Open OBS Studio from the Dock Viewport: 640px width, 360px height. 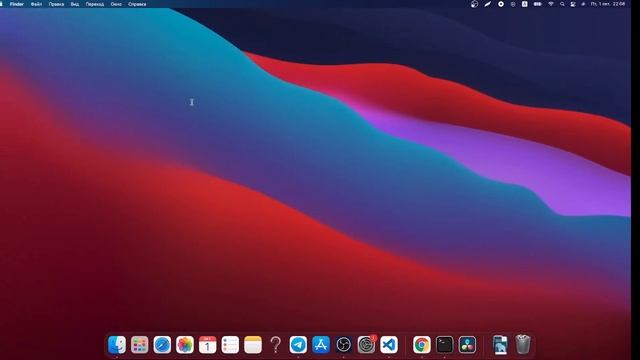click(344, 345)
